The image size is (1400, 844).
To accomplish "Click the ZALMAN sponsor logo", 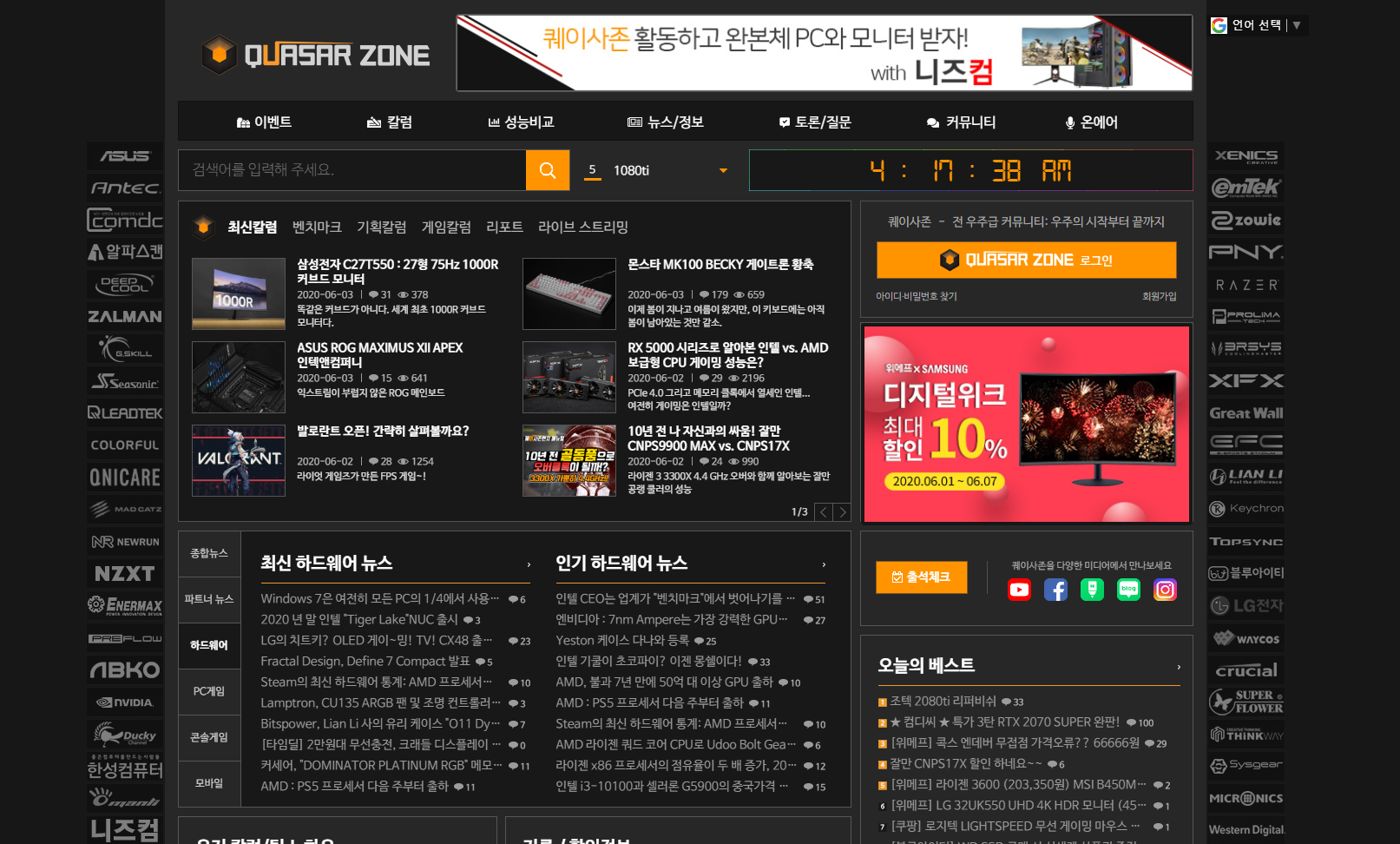I will 125,316.
